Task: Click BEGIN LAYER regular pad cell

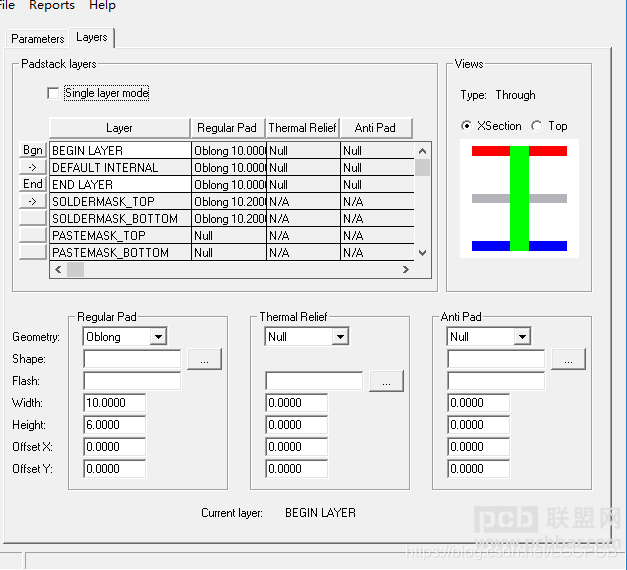Action: tap(229, 151)
